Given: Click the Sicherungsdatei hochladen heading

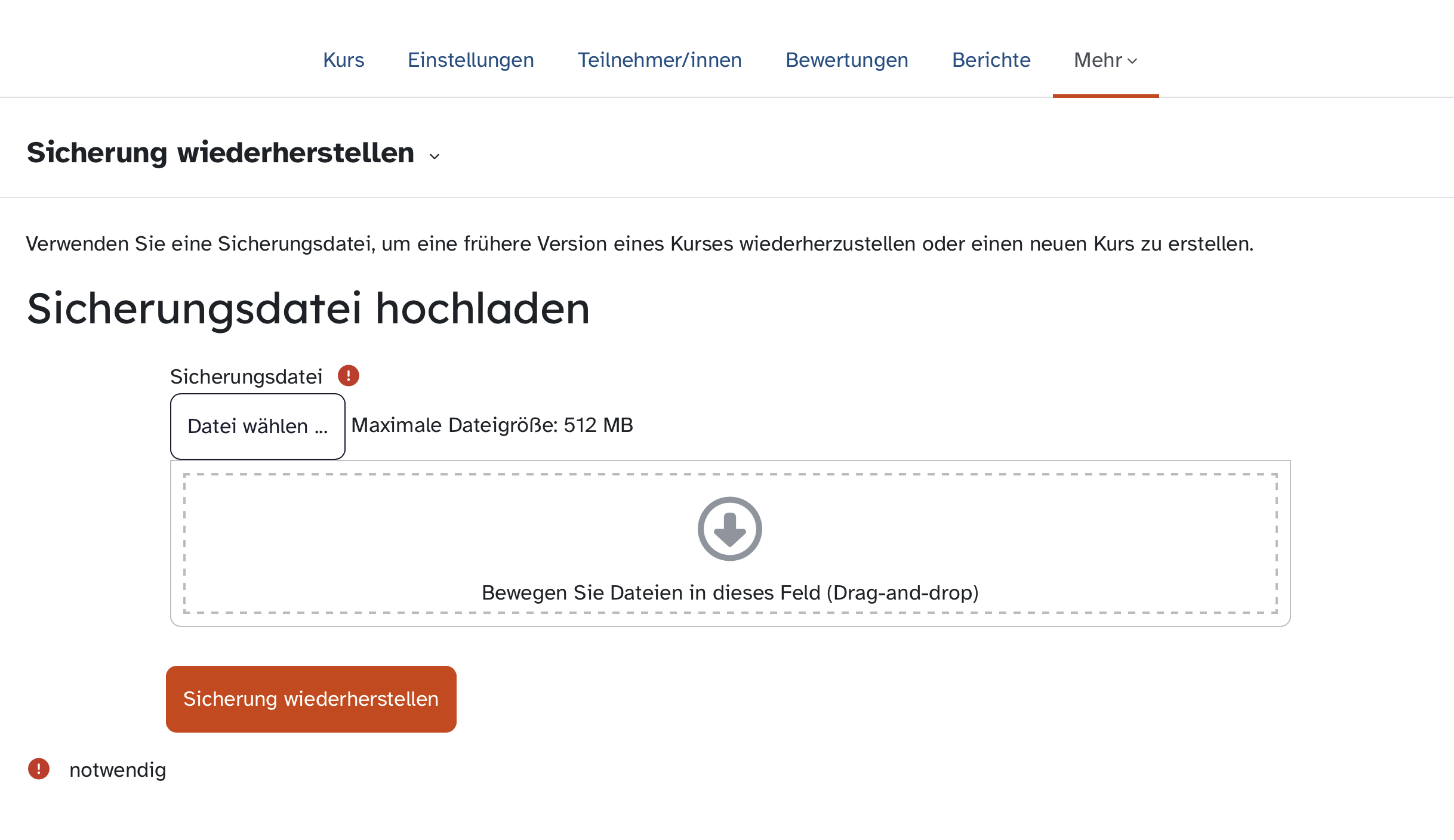Looking at the screenshot, I should pos(309,308).
